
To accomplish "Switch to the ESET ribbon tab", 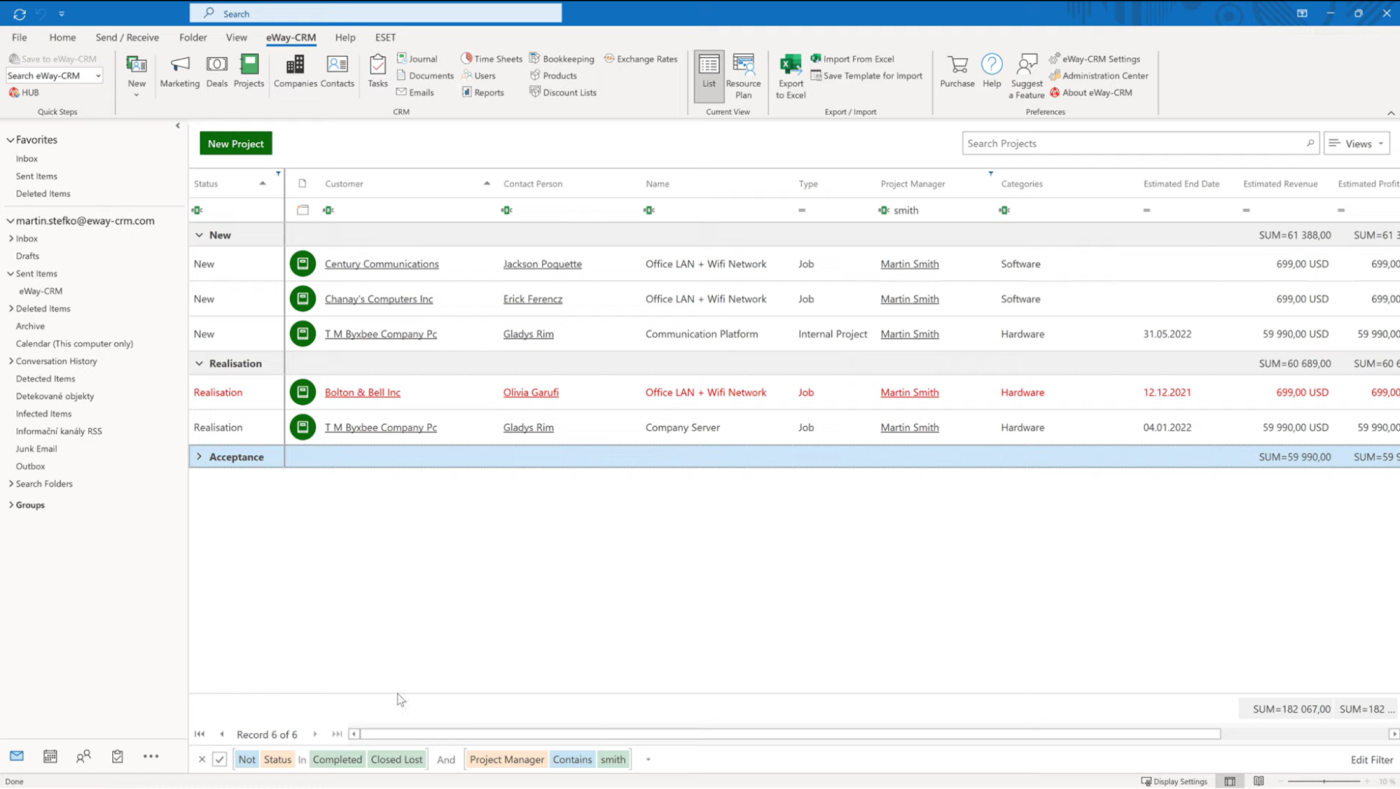I will (x=385, y=38).
